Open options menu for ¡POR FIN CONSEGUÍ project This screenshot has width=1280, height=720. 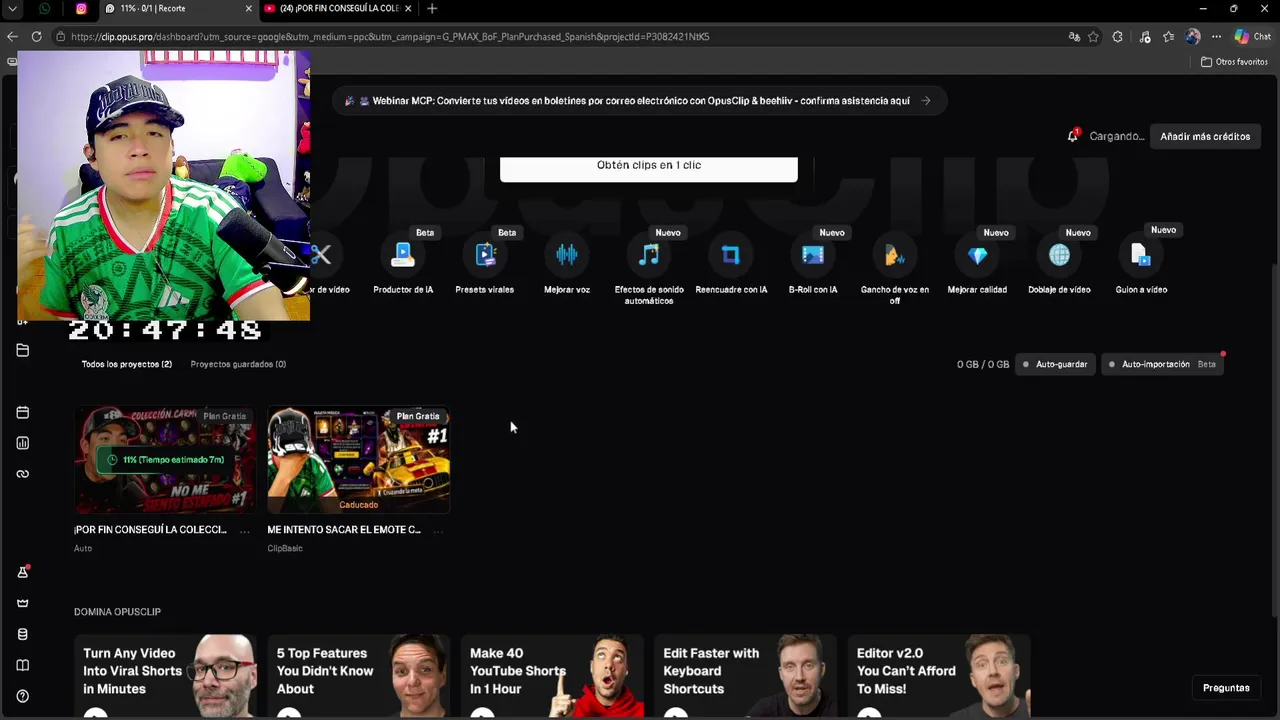pyautogui.click(x=244, y=530)
